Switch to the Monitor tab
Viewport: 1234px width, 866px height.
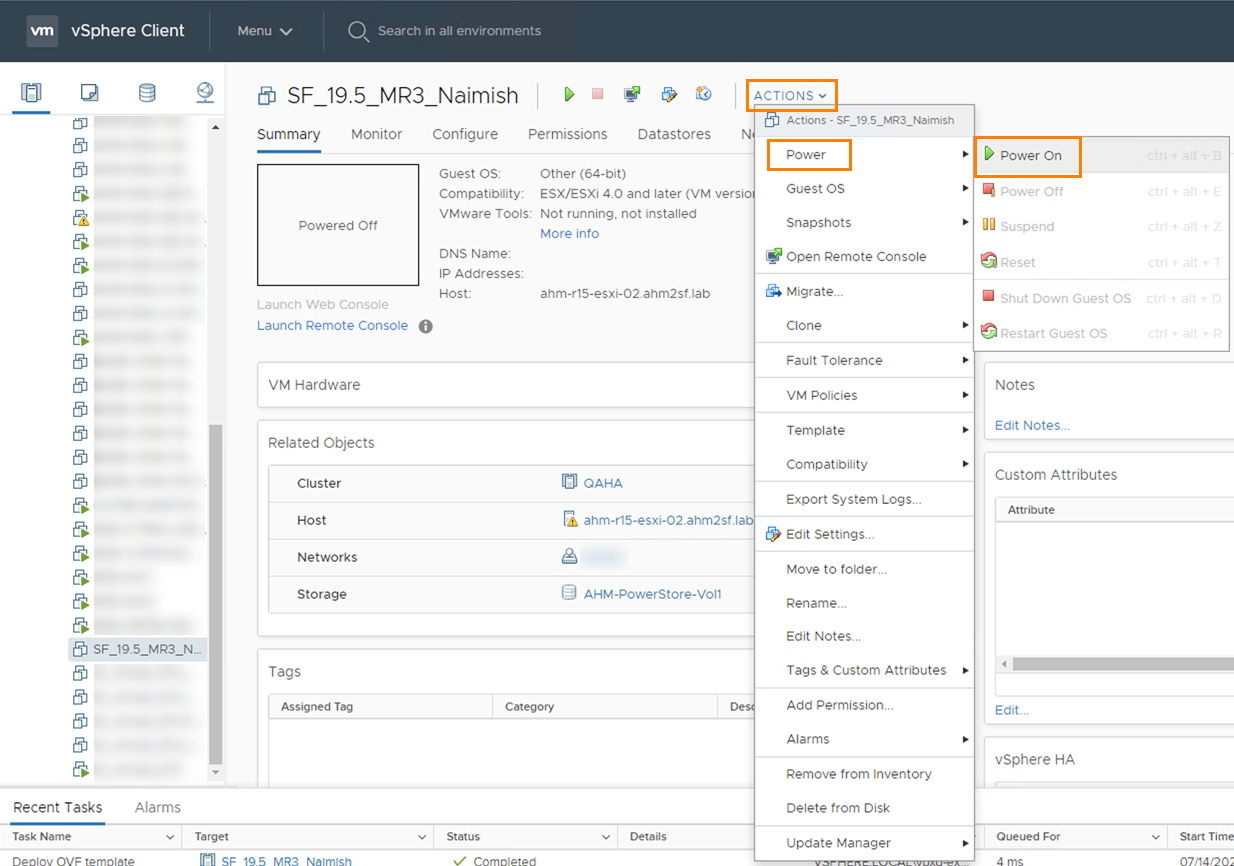tap(377, 134)
